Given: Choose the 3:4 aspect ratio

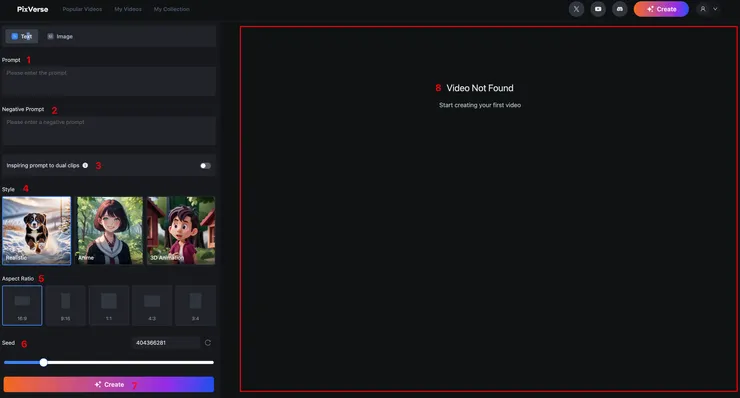Looking at the screenshot, I should click(195, 305).
